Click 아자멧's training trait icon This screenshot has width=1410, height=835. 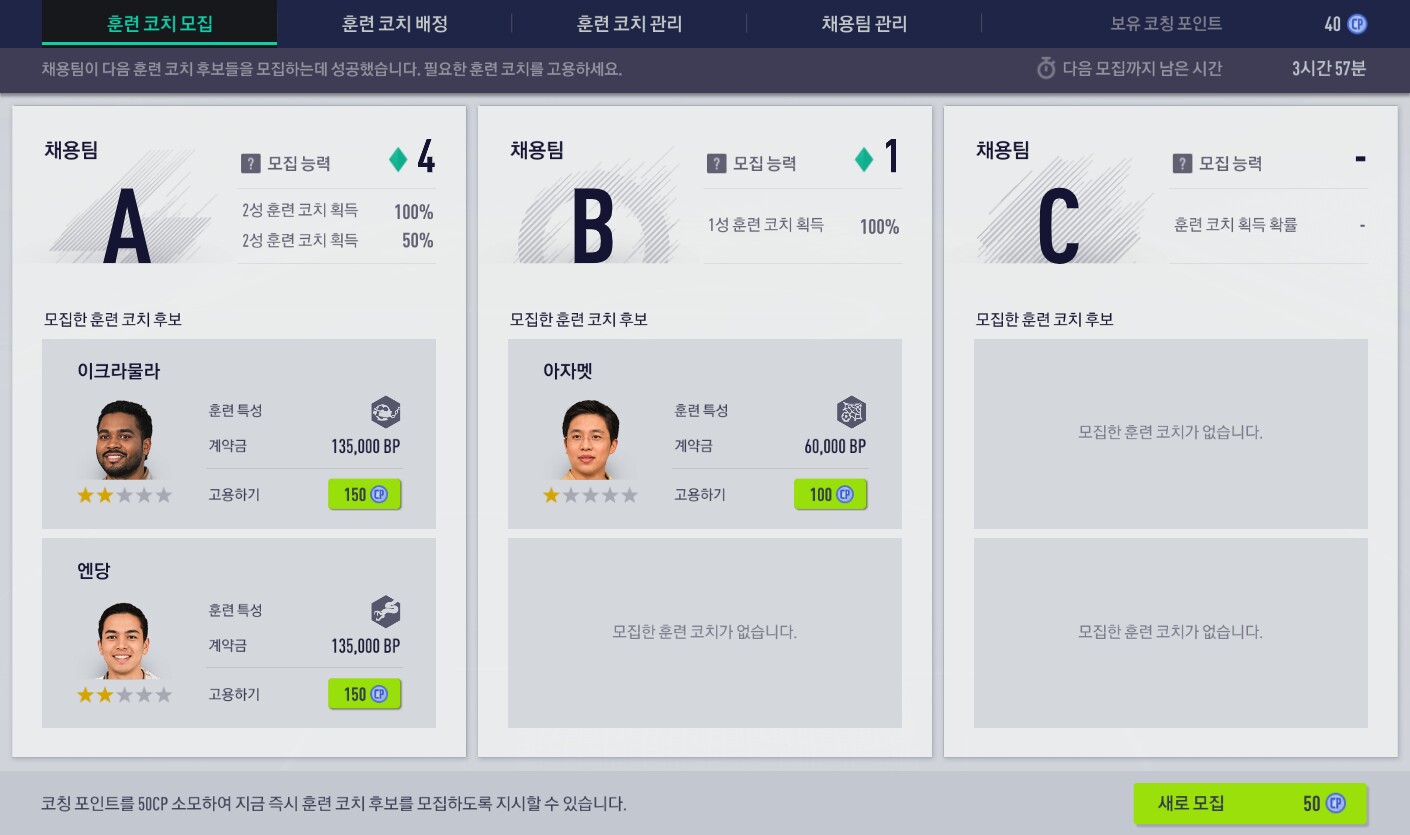[851, 411]
